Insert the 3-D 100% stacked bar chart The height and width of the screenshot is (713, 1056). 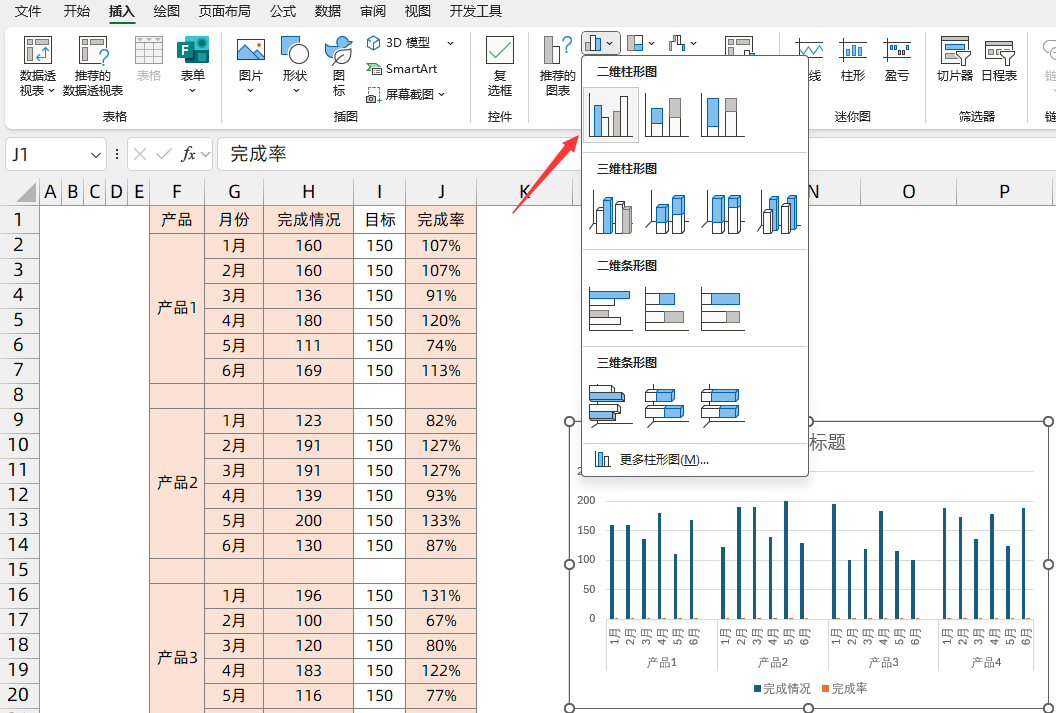723,405
